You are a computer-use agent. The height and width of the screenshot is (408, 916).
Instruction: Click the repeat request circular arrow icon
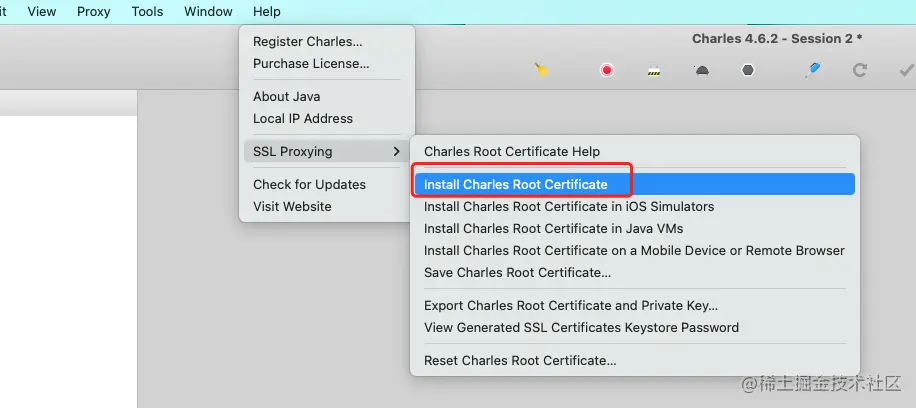[859, 70]
